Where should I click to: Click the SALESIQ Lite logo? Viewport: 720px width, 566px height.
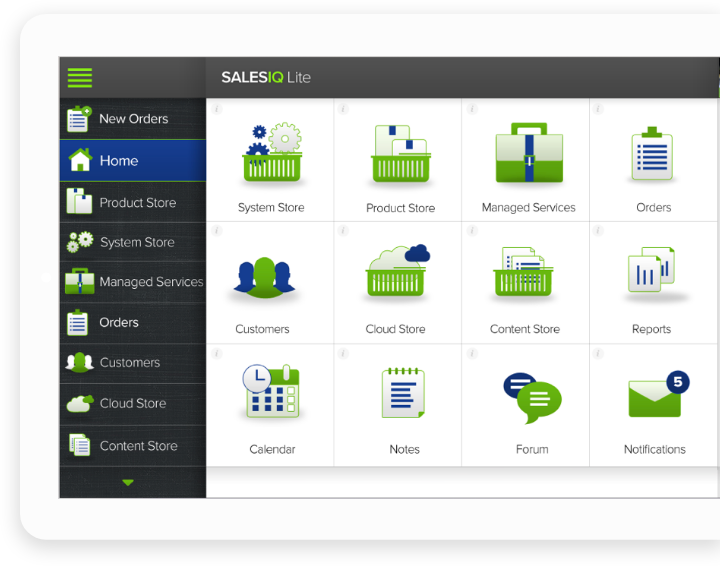pos(266,77)
